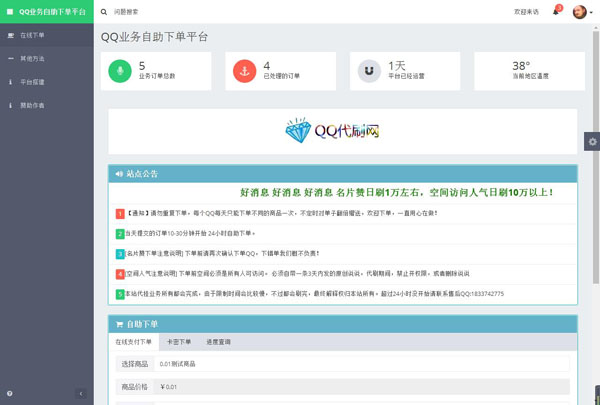Click the grey magnet icon

point(369,71)
